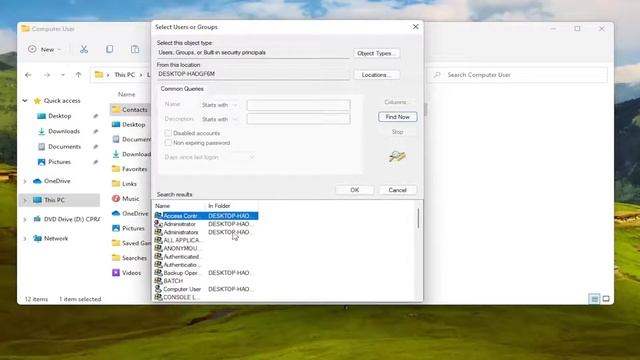Image resolution: width=640 pixels, height=360 pixels.
Task: Click the Paste icon in File Explorer toolbar
Action: (135, 49)
